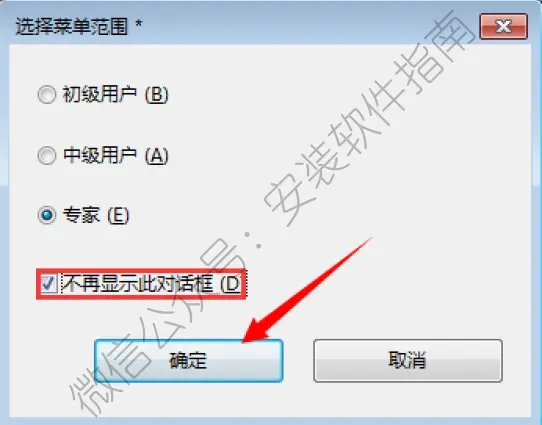The height and width of the screenshot is (425, 542).
Task: Confirm the menu scope with 确定
Action: [x=189, y=361]
